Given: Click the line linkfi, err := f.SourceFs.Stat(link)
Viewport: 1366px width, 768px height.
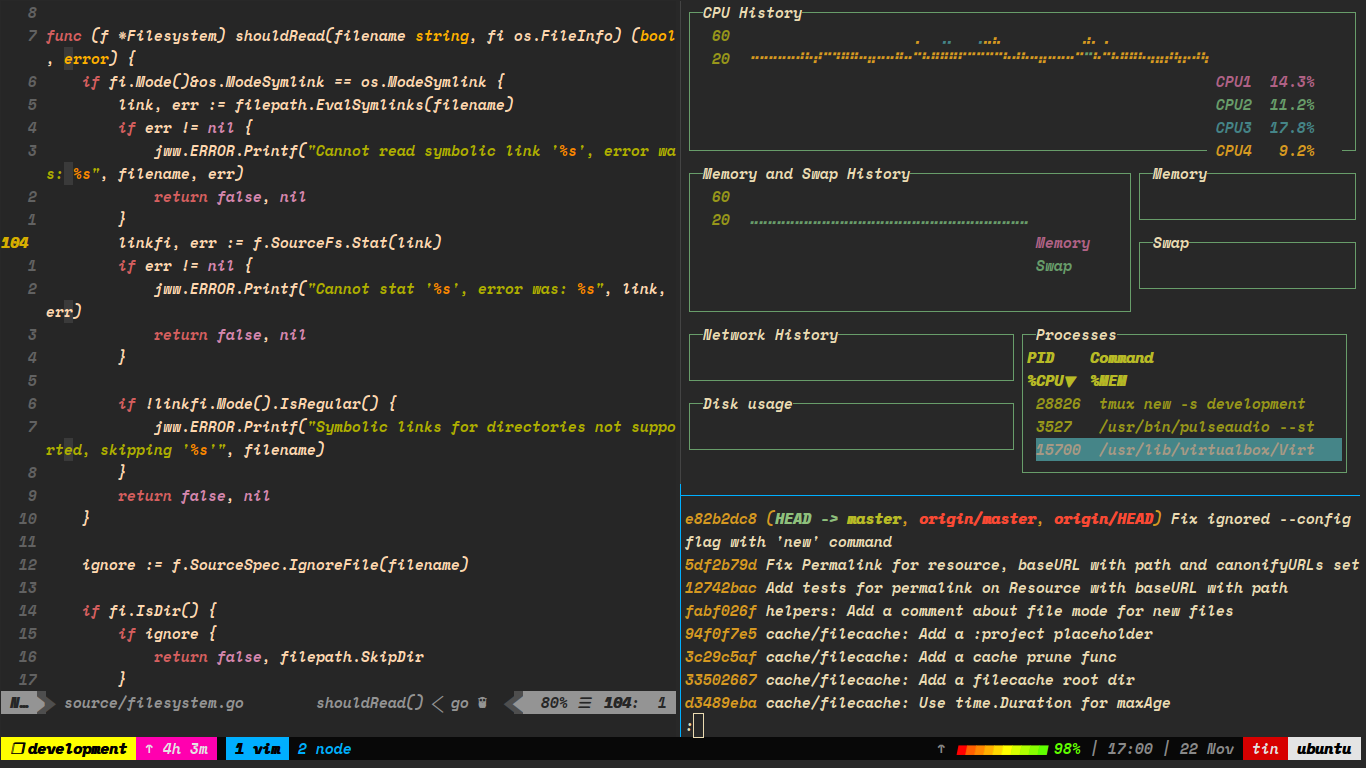Looking at the screenshot, I should pos(280,243).
